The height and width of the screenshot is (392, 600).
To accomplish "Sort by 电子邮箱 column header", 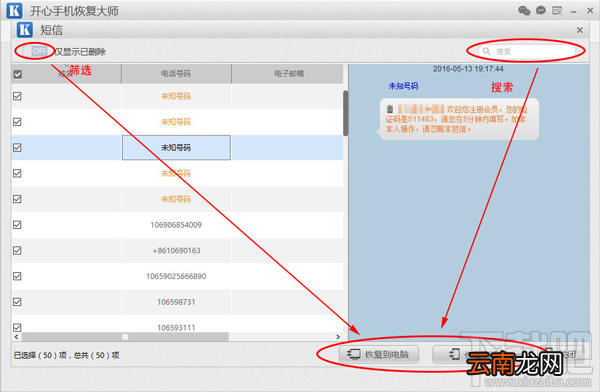I will (x=289, y=74).
